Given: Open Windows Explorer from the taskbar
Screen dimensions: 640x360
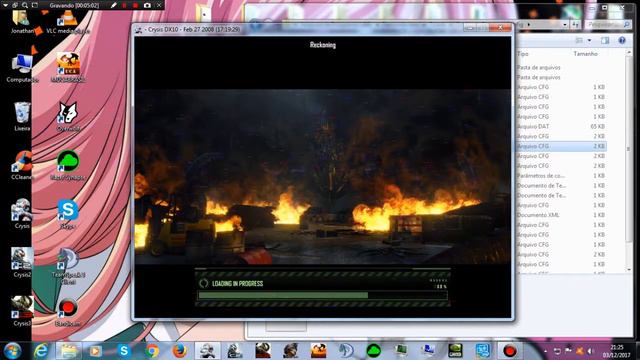Looking at the screenshot, I should point(68,351).
